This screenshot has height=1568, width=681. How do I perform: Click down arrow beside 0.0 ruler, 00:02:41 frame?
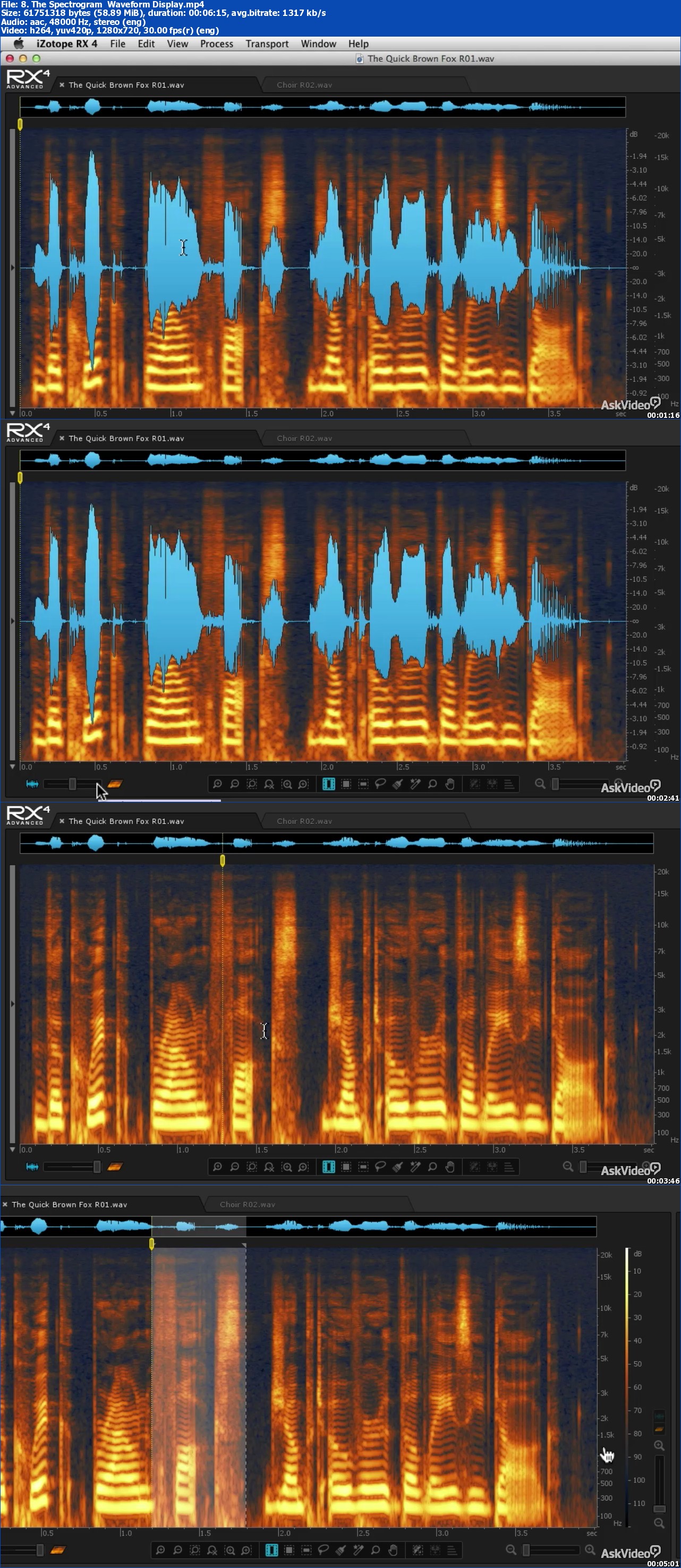12,767
